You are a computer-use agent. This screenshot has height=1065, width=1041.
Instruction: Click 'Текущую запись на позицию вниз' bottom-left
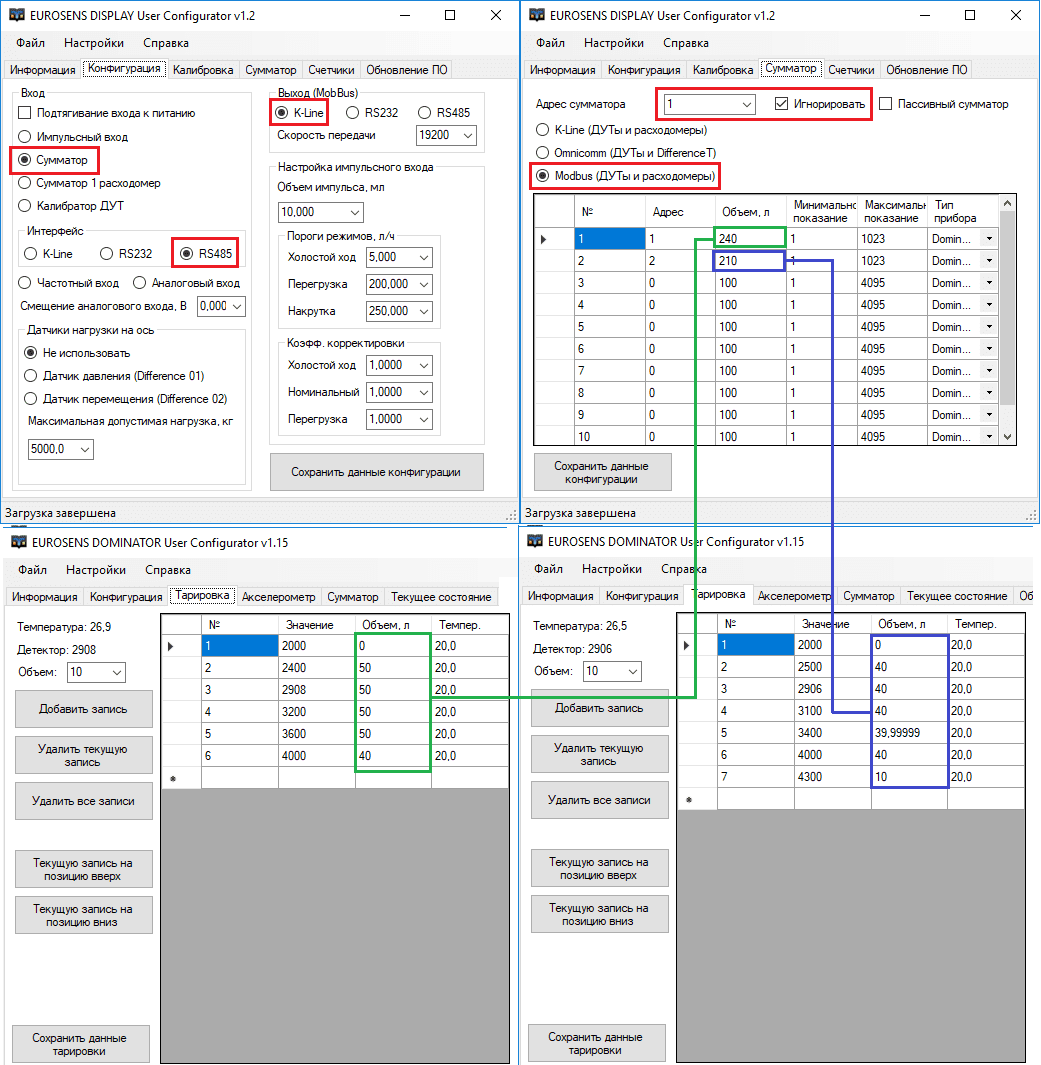84,916
